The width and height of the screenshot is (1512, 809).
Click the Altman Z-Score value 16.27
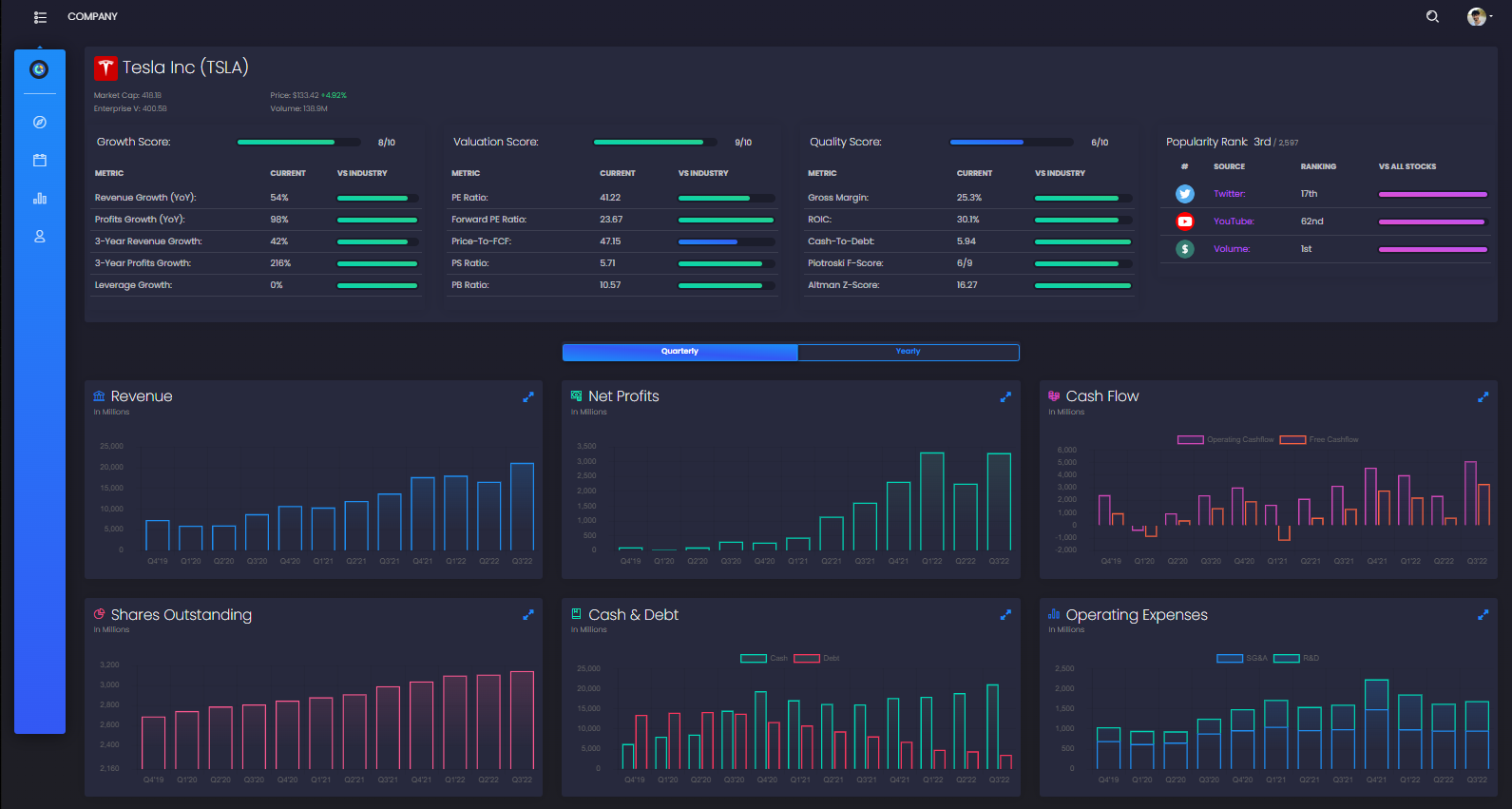(x=967, y=285)
